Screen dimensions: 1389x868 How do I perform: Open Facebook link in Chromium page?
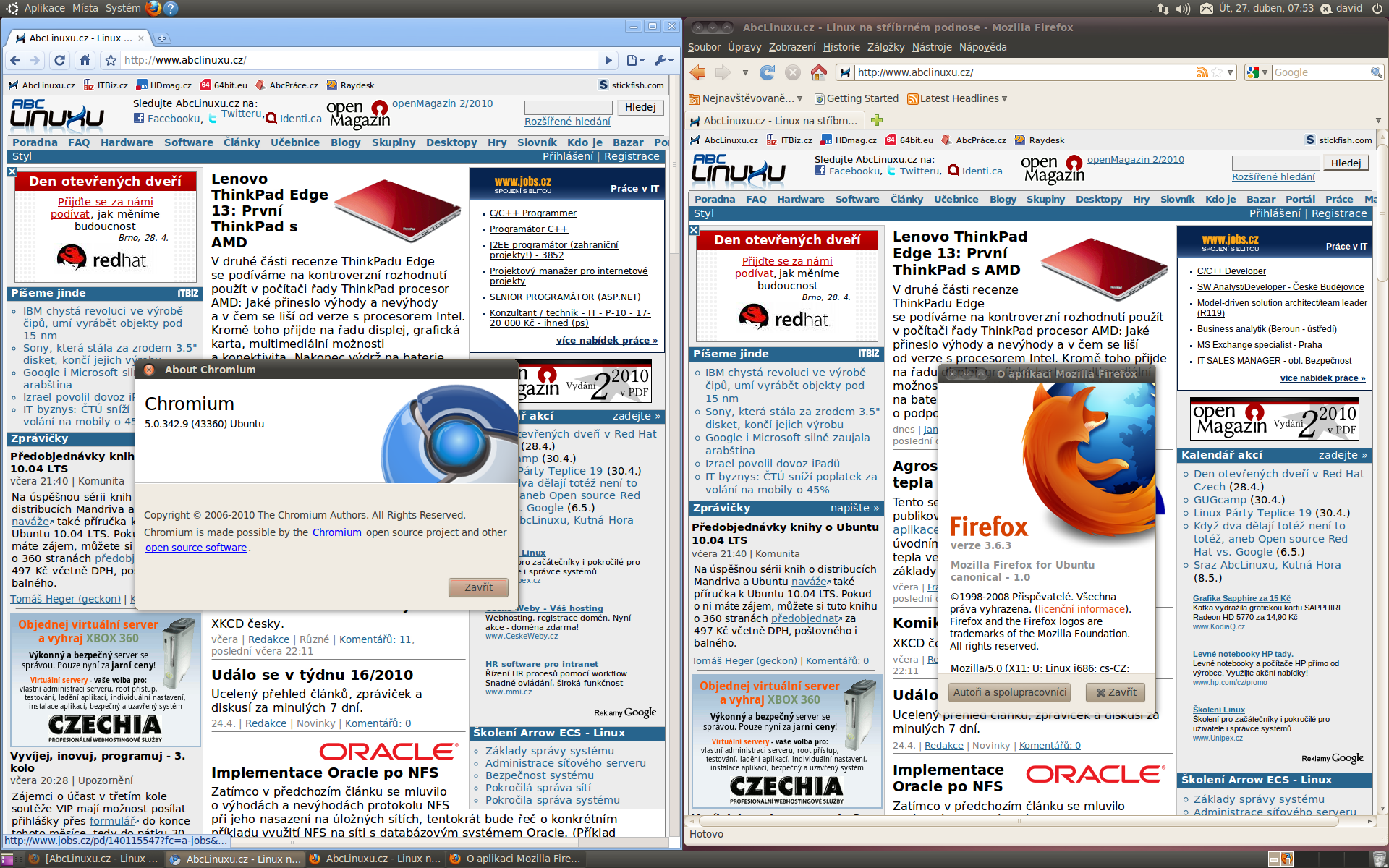(x=168, y=119)
